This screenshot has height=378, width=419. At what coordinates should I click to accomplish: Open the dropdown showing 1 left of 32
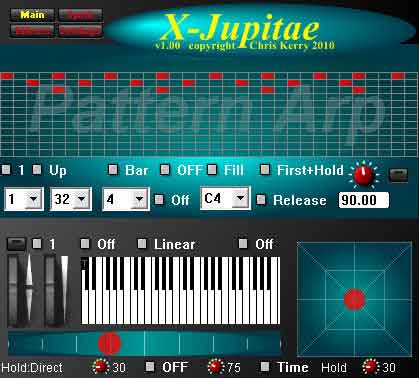coord(24,199)
